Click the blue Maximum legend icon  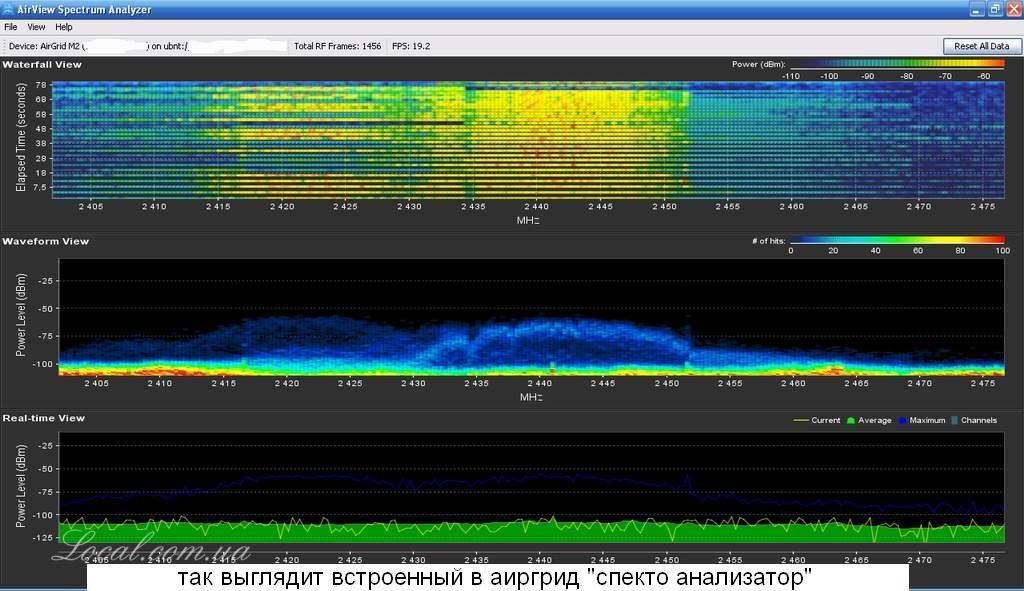pyautogui.click(x=902, y=420)
